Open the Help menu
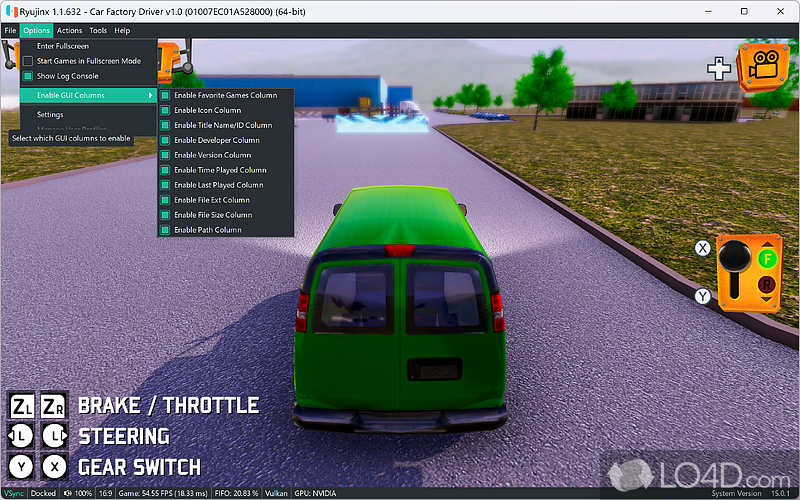Viewport: 800px width, 500px height. click(x=122, y=31)
